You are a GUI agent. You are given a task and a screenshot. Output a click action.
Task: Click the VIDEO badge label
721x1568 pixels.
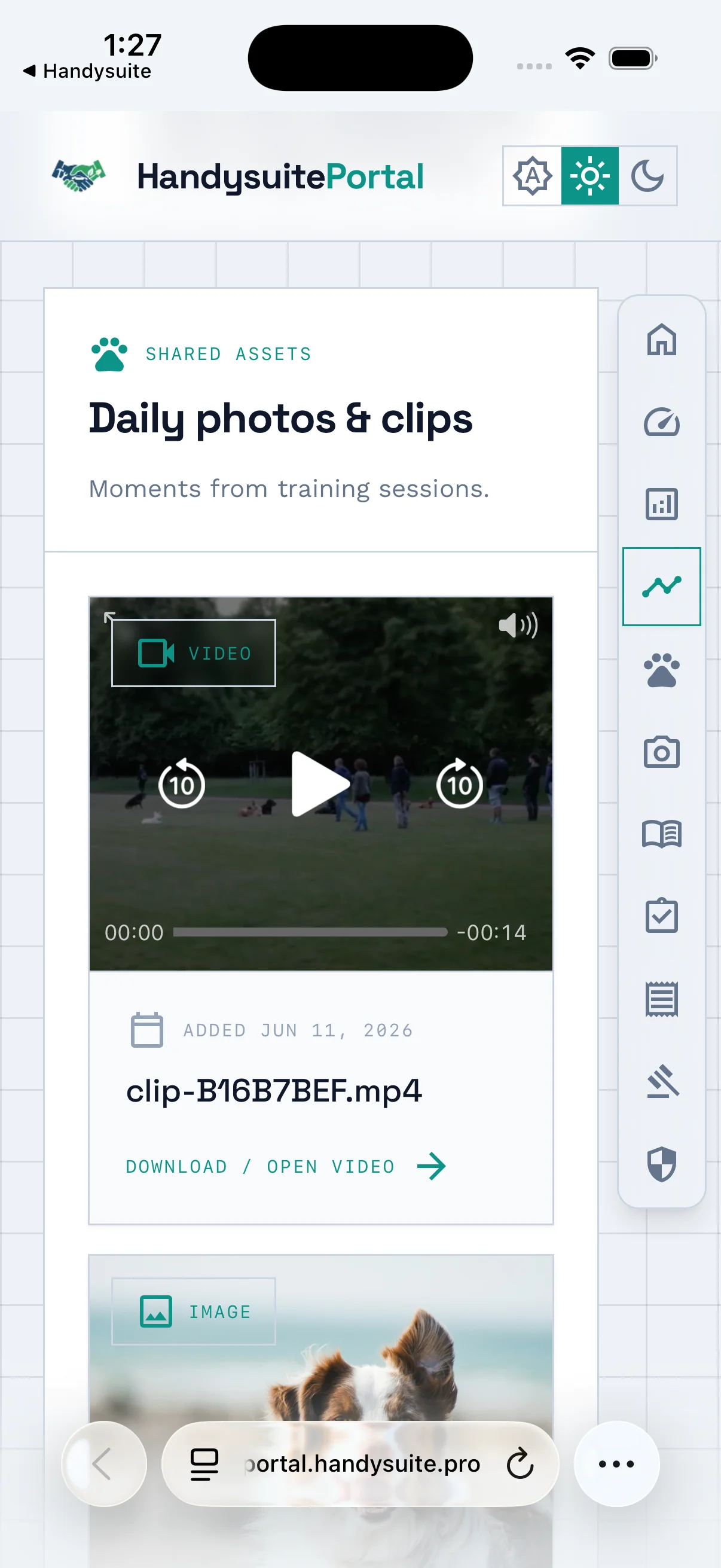[x=194, y=653]
